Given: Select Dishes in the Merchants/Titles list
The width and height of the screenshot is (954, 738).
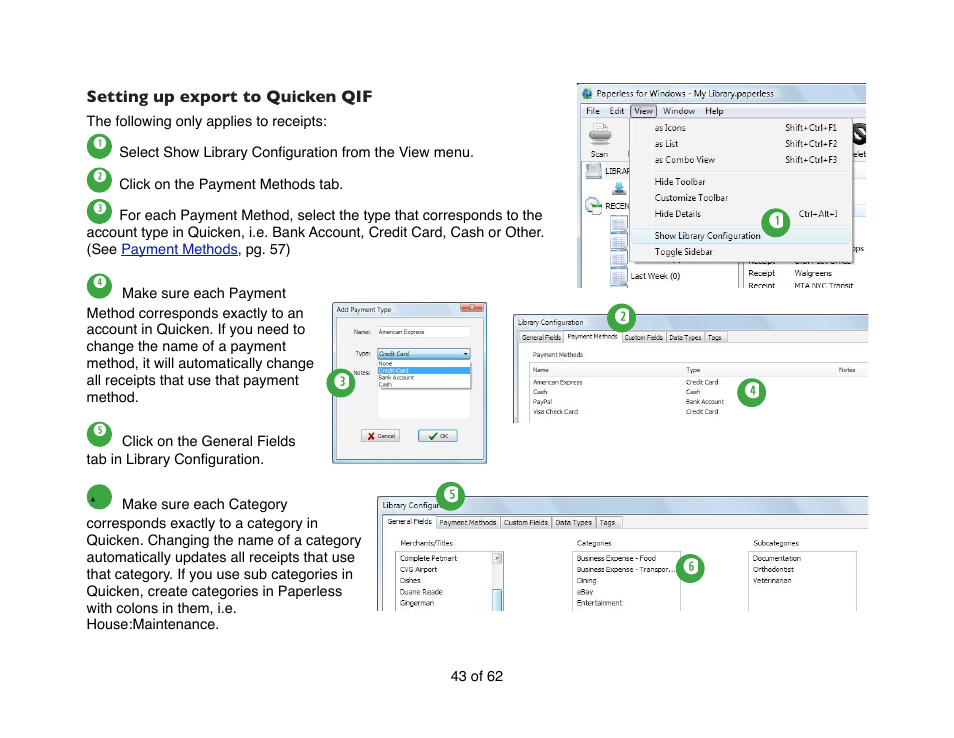Looking at the screenshot, I should pos(410,581).
